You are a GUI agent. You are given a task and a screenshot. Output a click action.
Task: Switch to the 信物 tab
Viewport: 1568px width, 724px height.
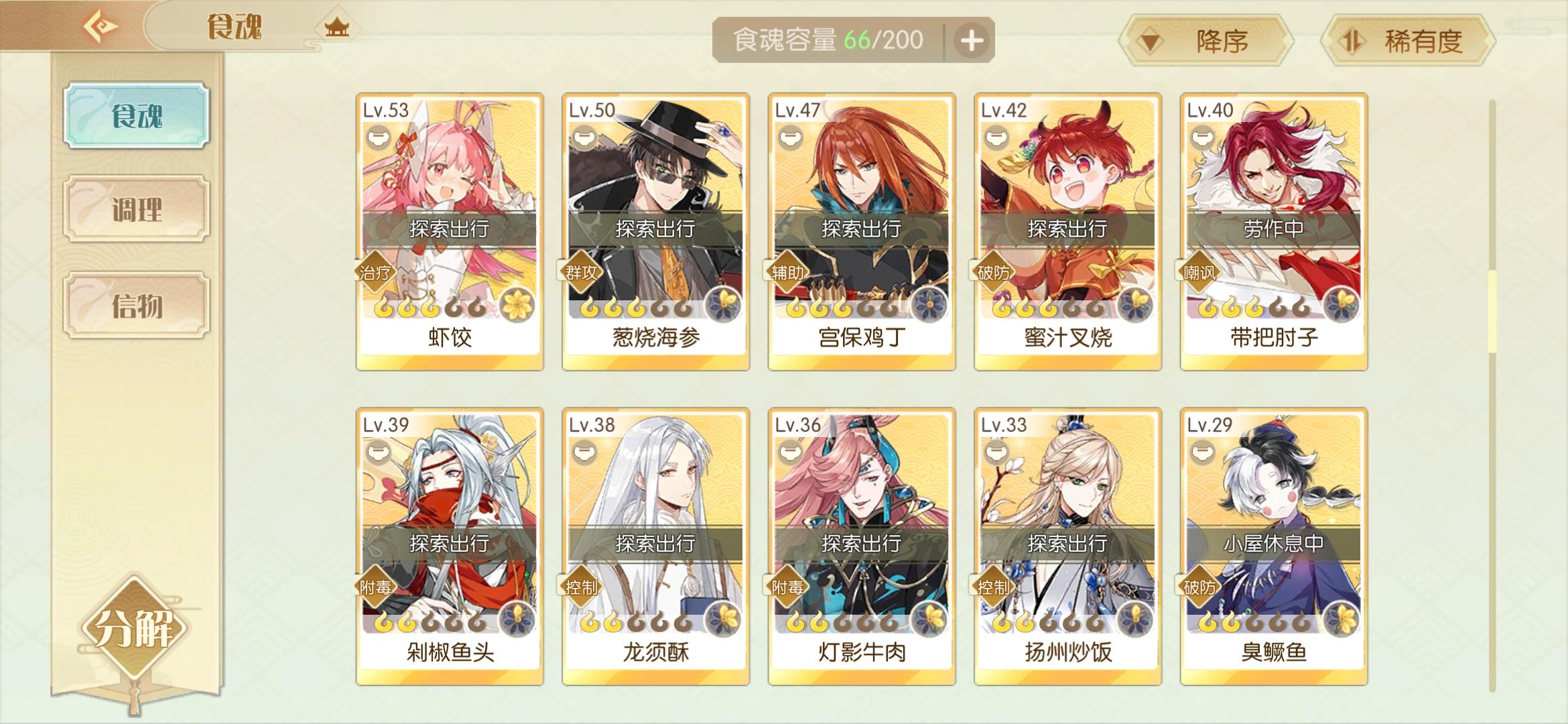tap(137, 306)
